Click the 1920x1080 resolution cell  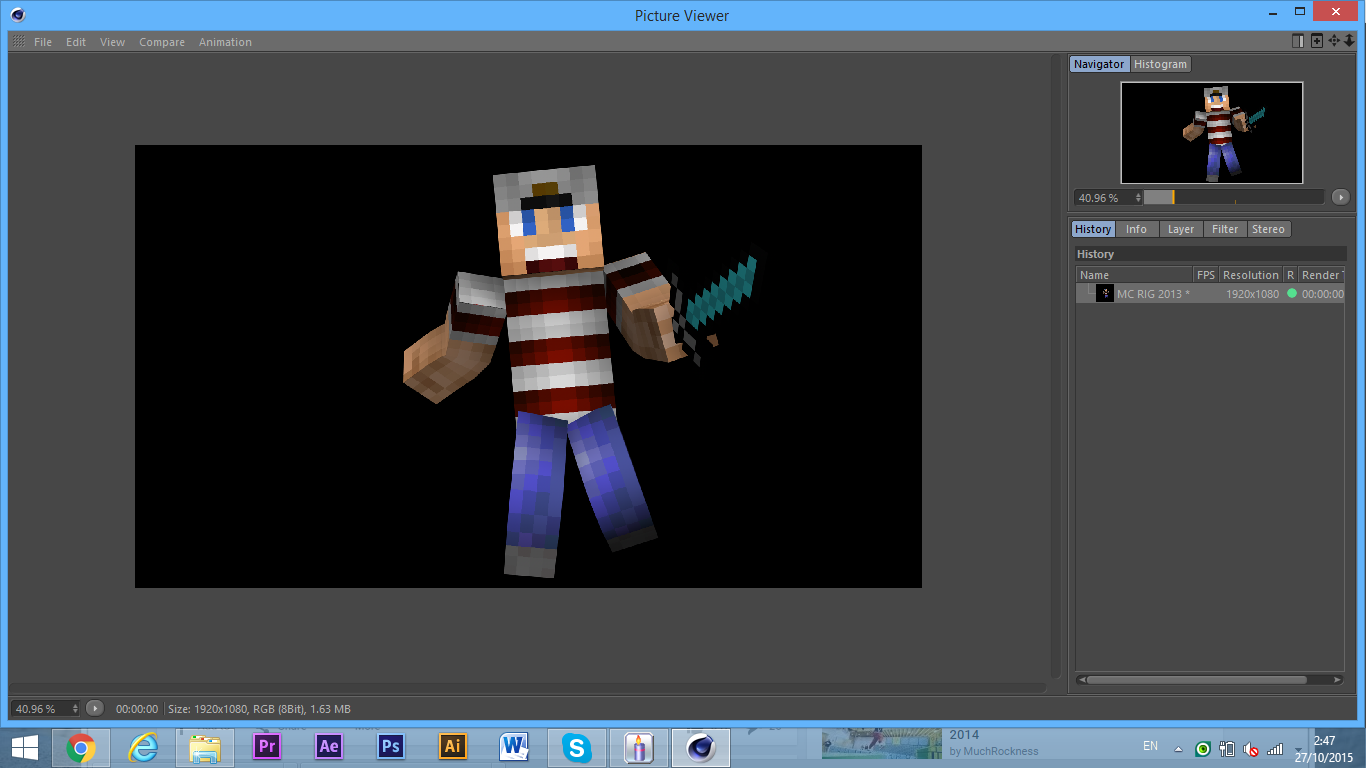1252,294
